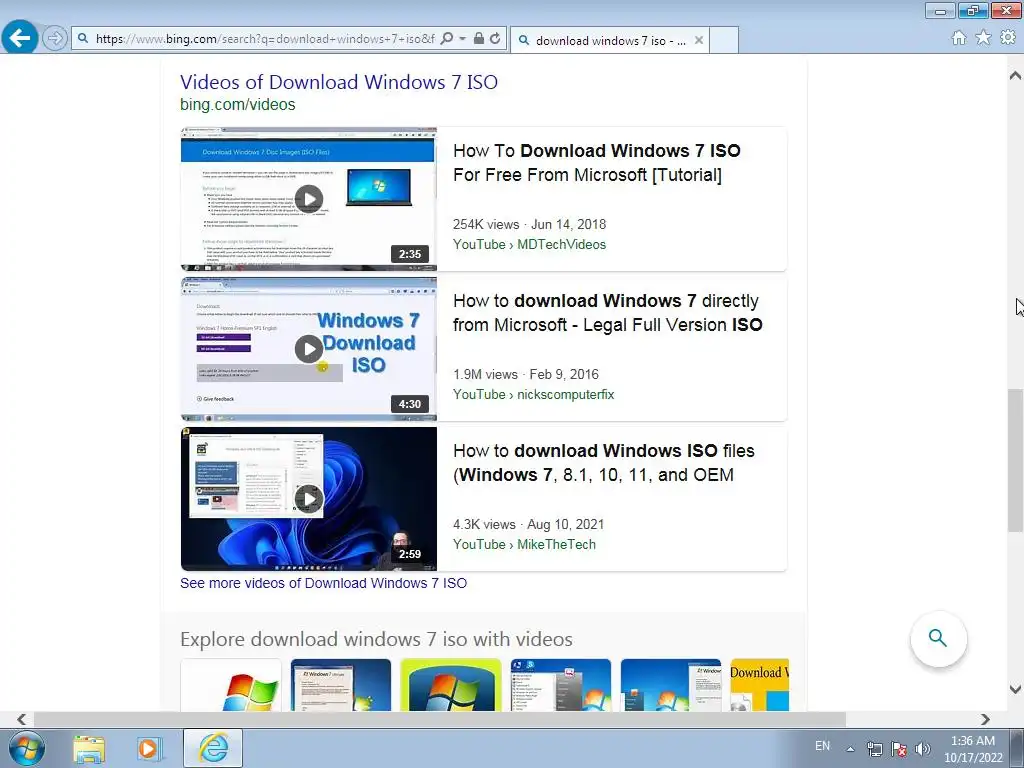
Task: Open 'How To Download Windows 7 ISO For Free' title
Action: [597, 163]
